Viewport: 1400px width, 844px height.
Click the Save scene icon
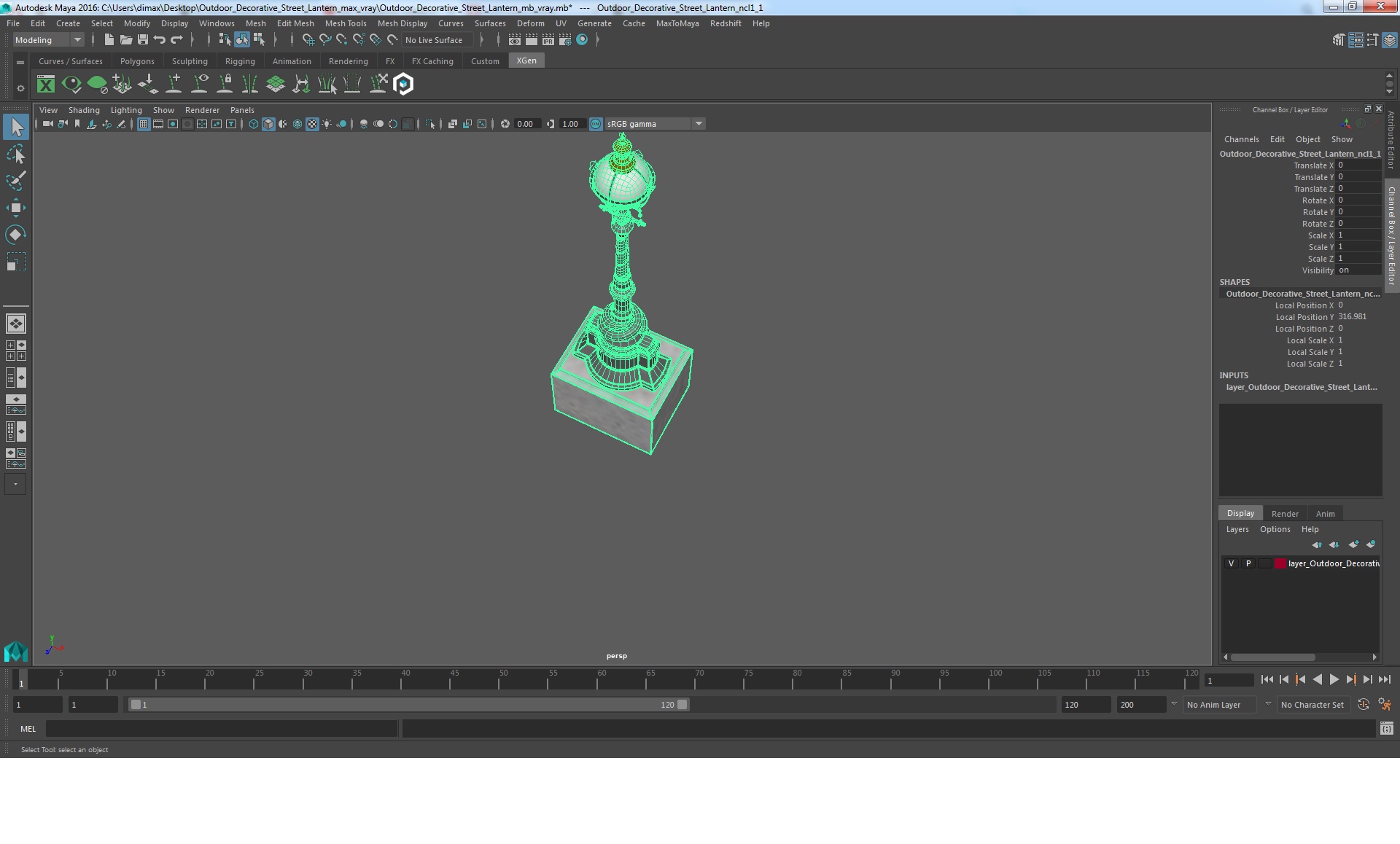pos(143,40)
